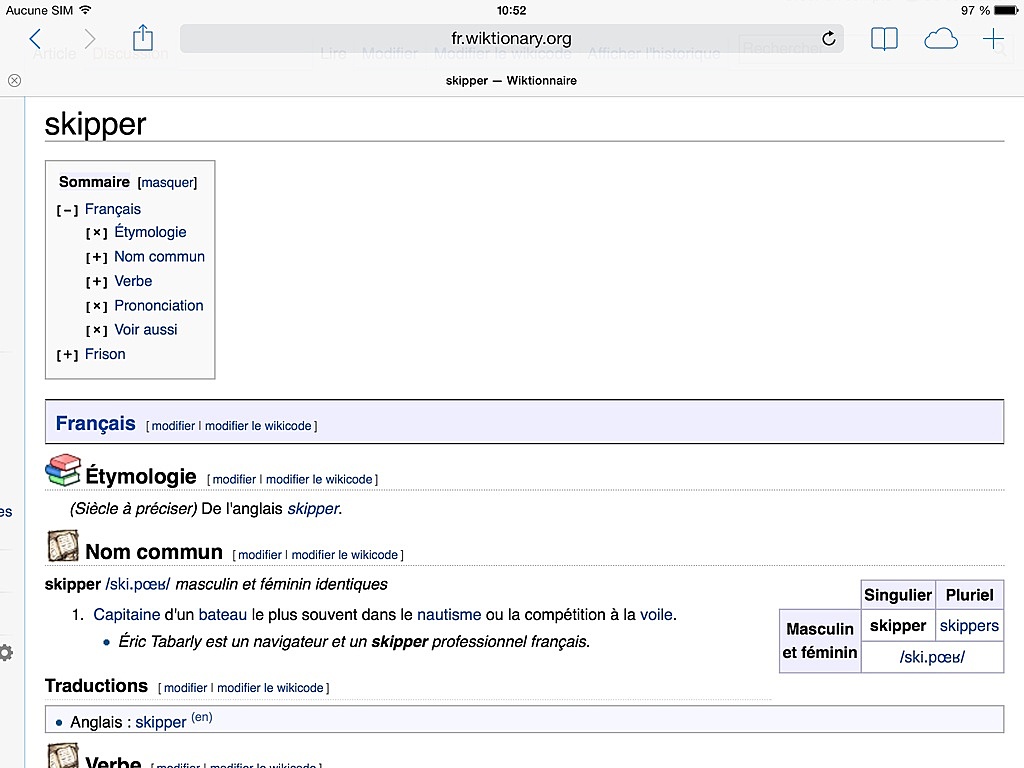Jump to Verbe in the Sommaire
The height and width of the screenshot is (768, 1024).
coord(133,281)
